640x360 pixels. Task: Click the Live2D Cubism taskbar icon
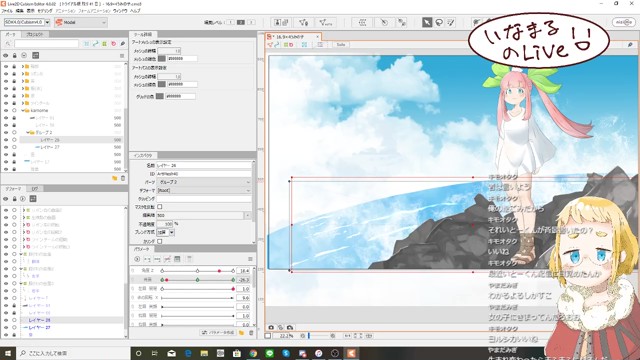pos(351,353)
